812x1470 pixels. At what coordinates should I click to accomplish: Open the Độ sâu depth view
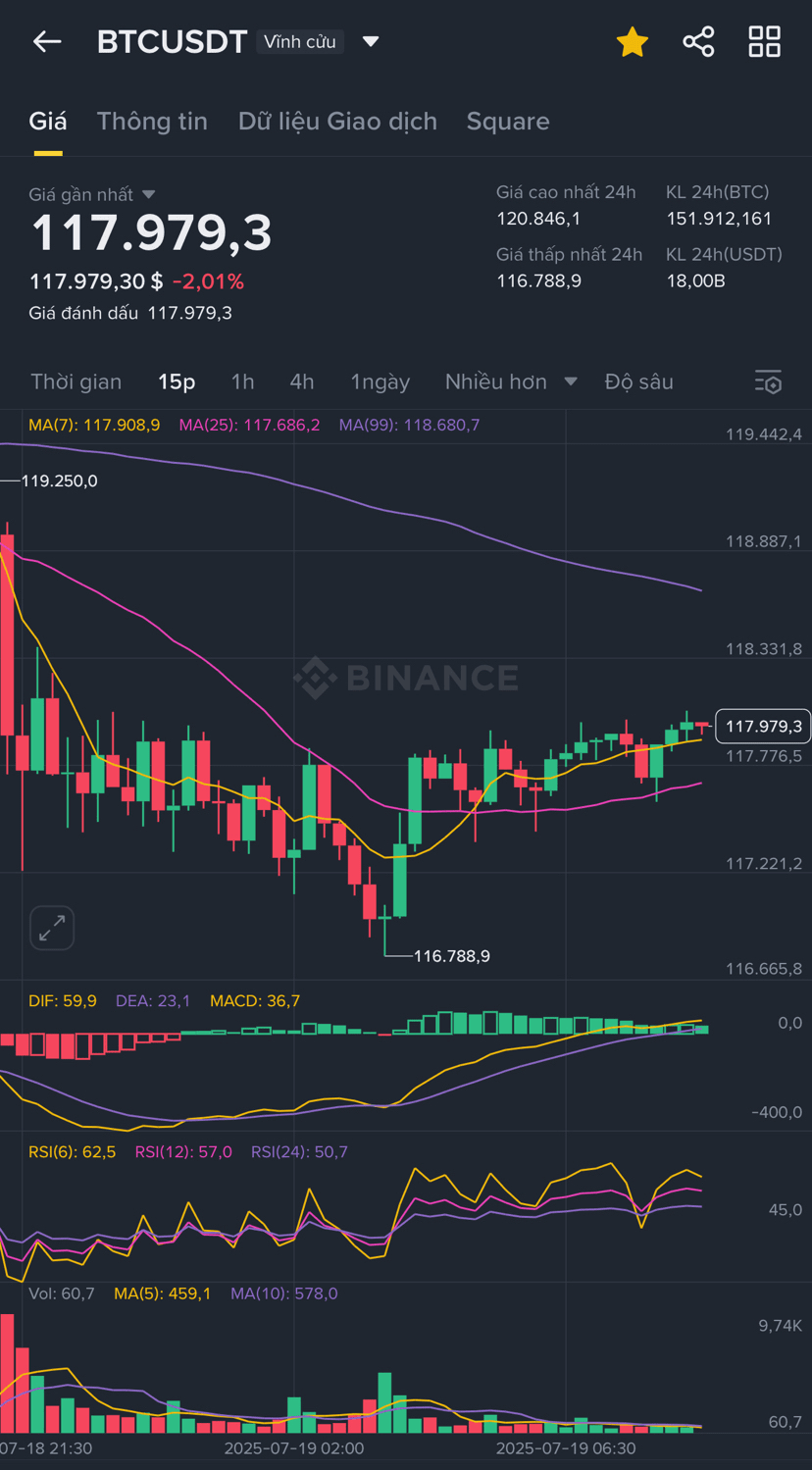tap(639, 381)
